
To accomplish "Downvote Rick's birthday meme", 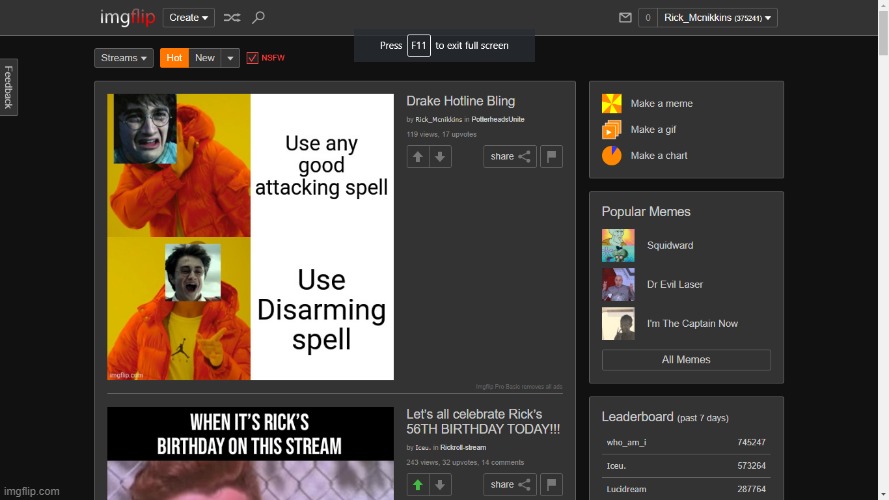I will (x=440, y=485).
